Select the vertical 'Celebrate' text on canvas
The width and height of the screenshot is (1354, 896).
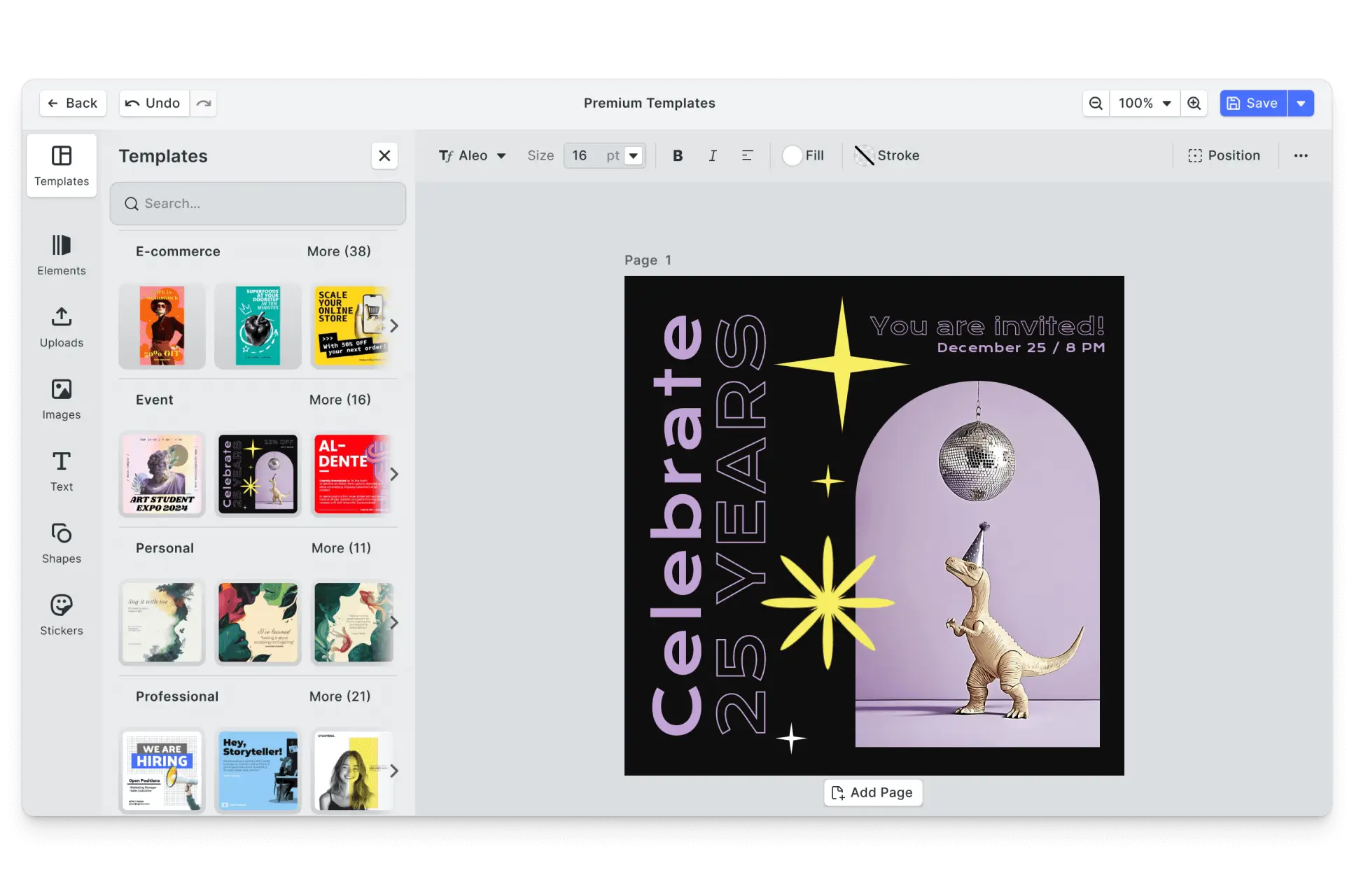[x=676, y=525]
